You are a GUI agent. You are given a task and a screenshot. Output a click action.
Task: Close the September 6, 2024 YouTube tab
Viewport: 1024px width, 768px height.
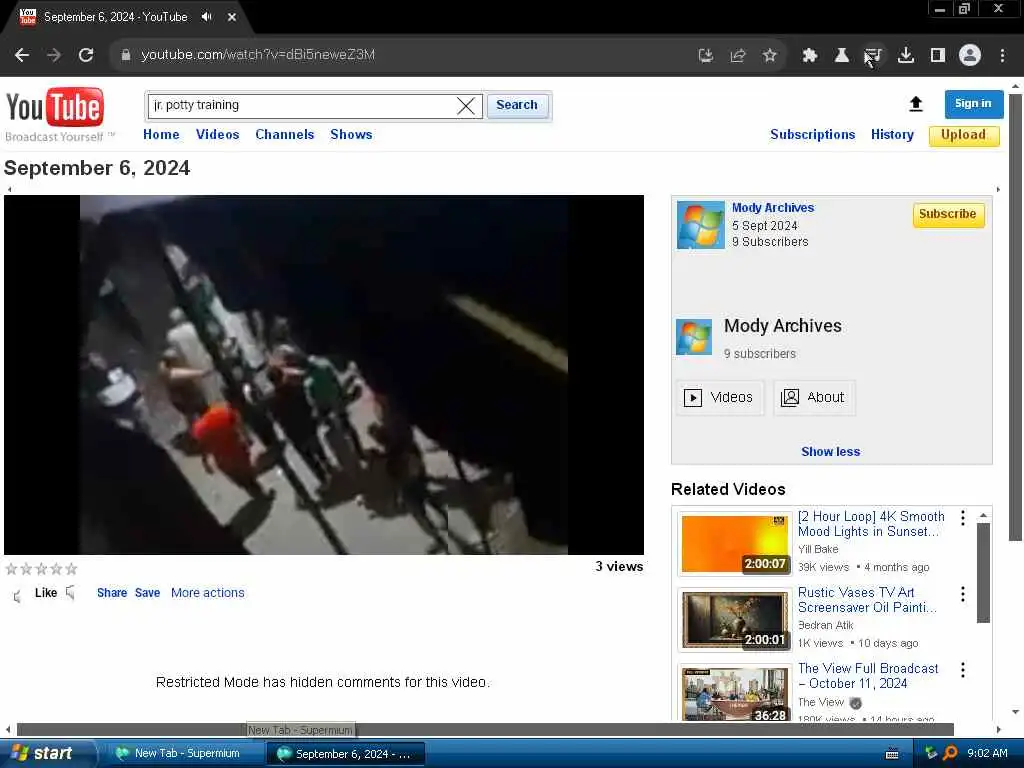[232, 17]
